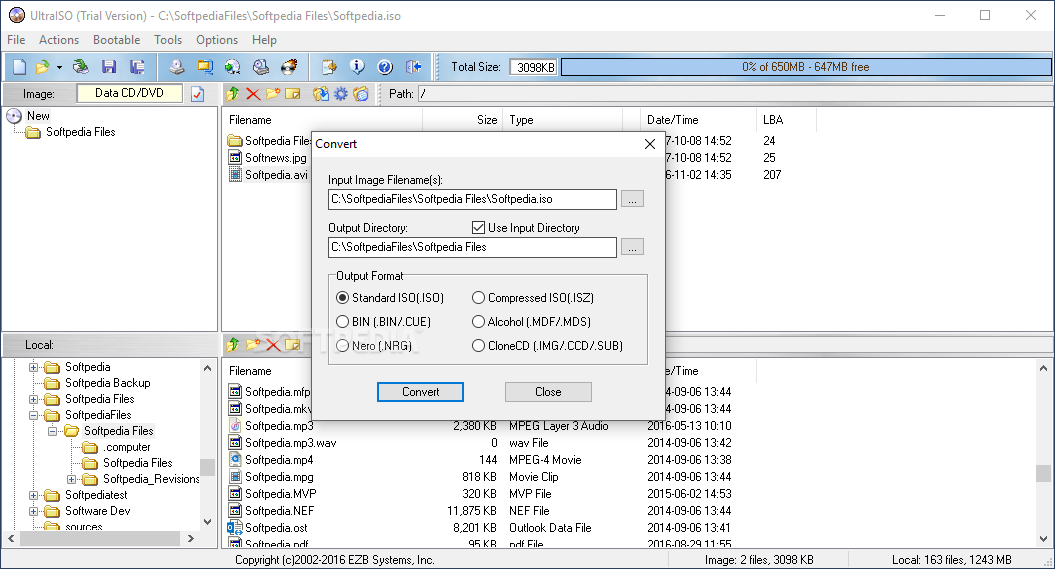This screenshot has width=1055, height=569.
Task: Click the 650MB capacity usage bar
Action: click(806, 67)
